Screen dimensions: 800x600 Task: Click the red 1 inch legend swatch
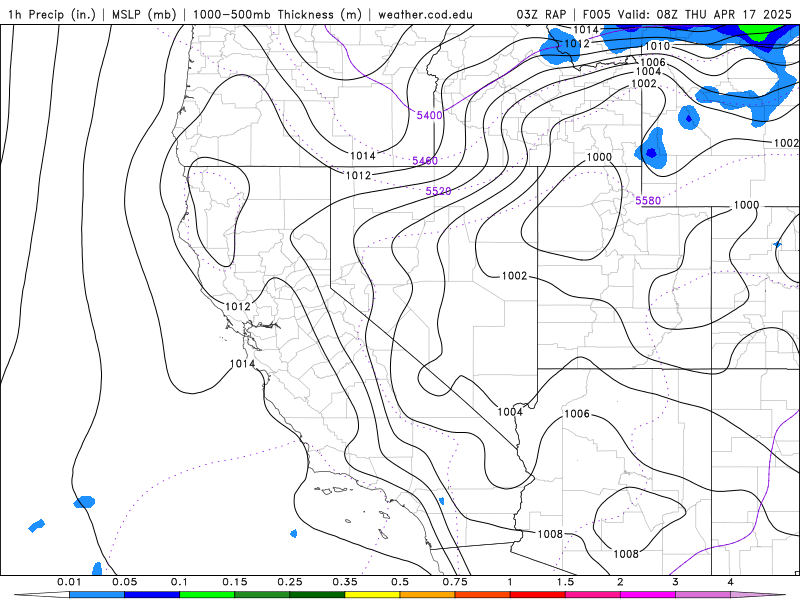[538, 595]
